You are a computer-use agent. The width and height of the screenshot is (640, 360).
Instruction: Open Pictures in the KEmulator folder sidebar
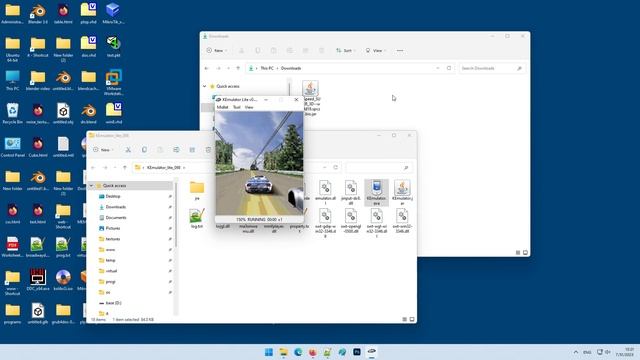click(113, 228)
